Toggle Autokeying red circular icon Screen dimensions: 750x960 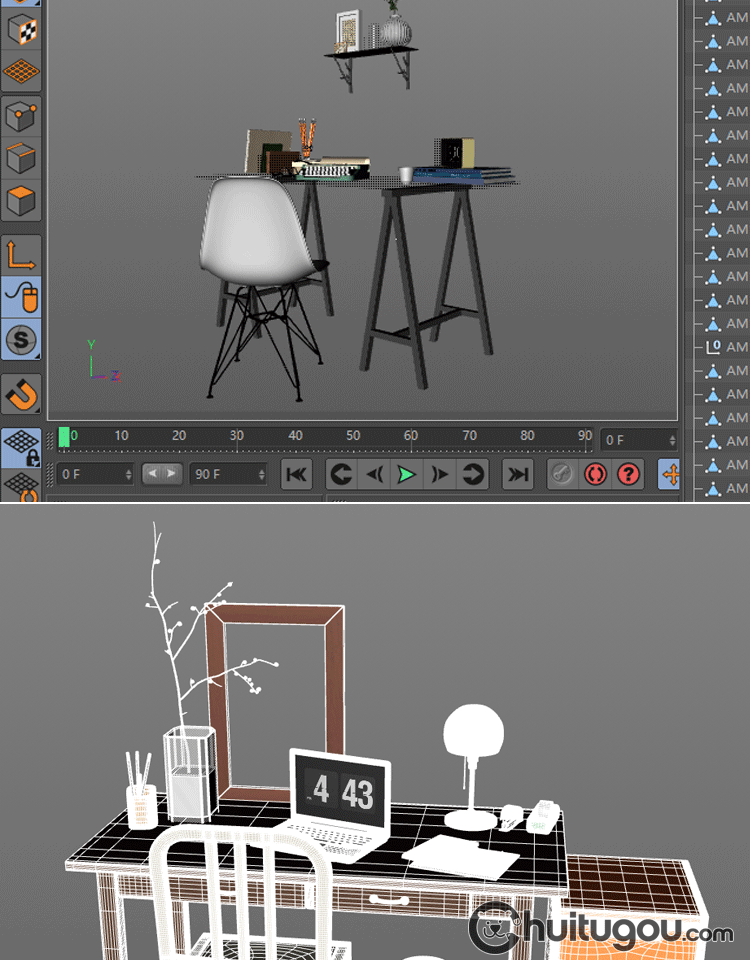(595, 474)
